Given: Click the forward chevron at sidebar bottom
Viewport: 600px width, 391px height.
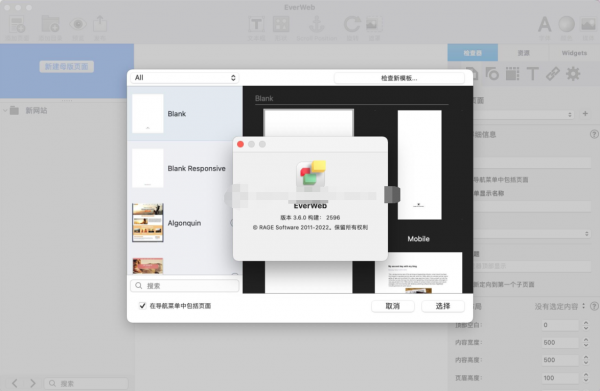Looking at the screenshot, I should pyautogui.click(x=33, y=383).
